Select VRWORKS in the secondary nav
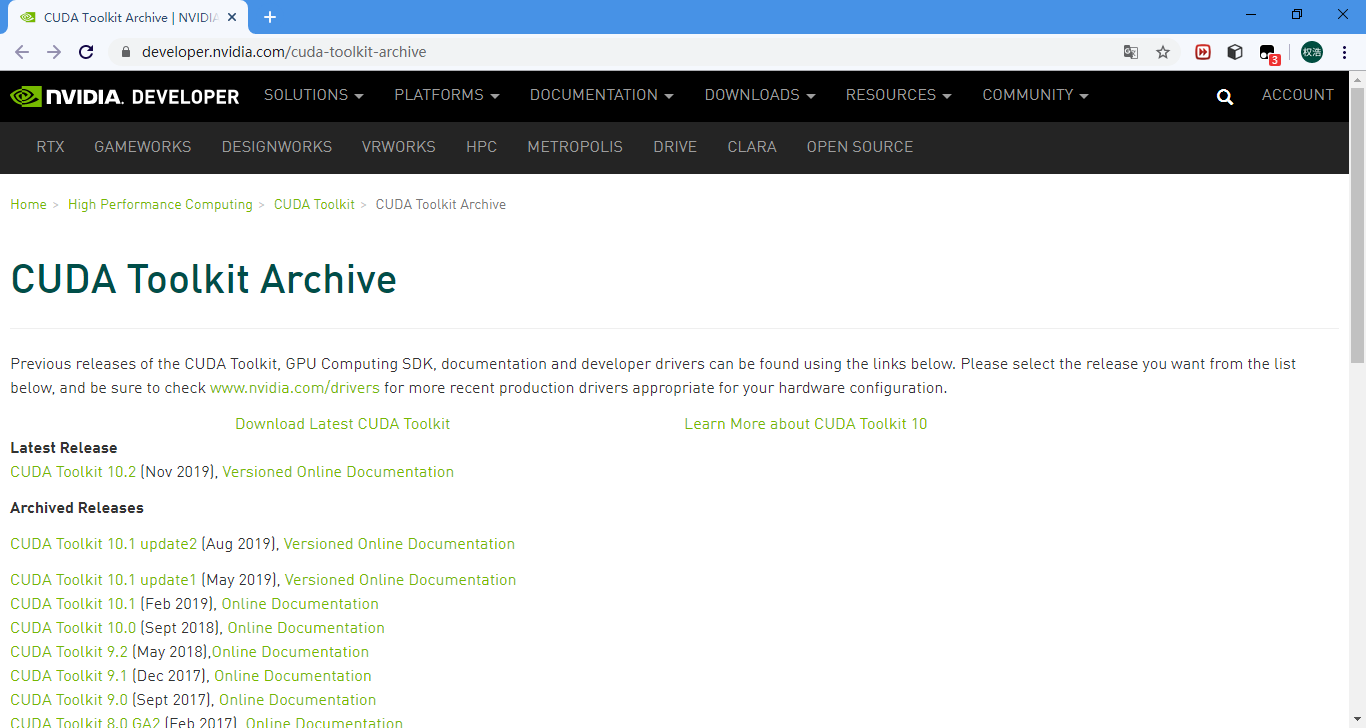The image size is (1366, 728). pyautogui.click(x=399, y=147)
